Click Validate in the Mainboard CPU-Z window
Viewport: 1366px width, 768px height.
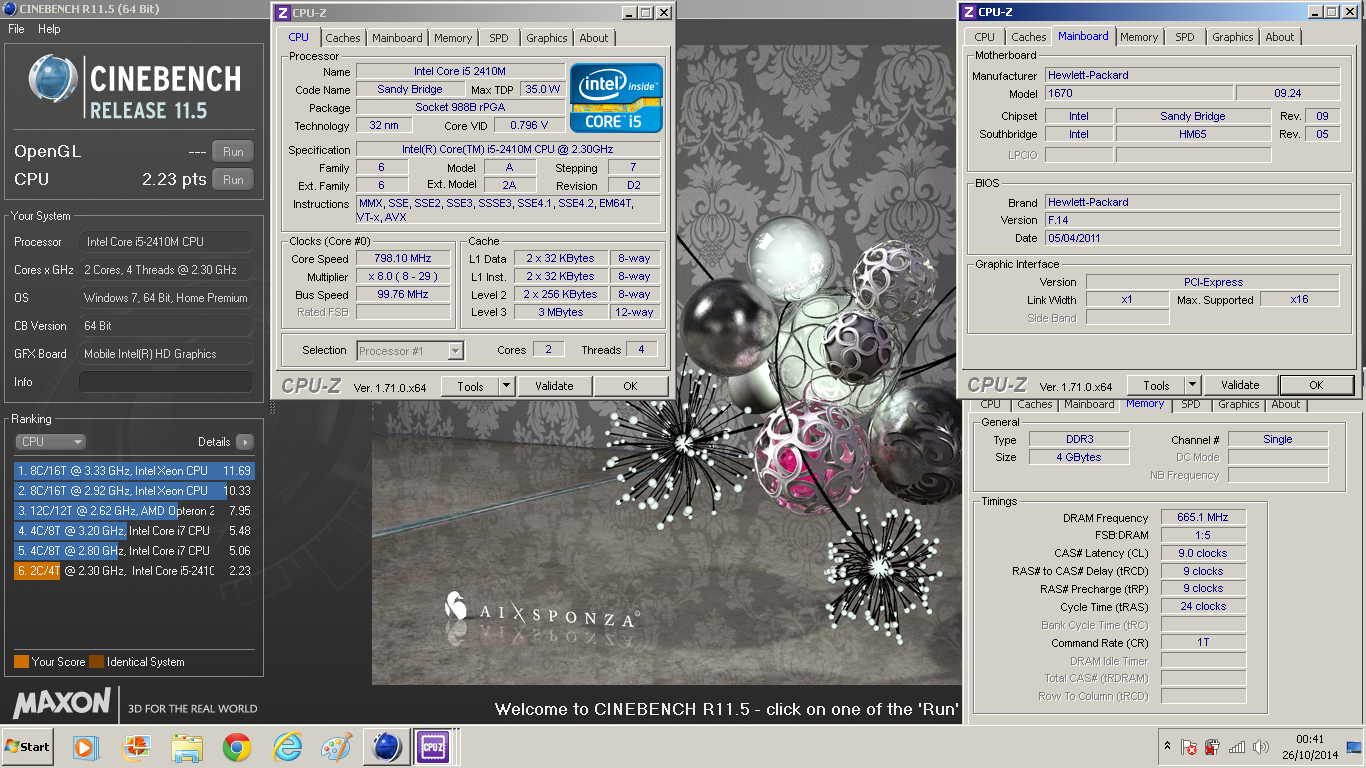(1240, 385)
